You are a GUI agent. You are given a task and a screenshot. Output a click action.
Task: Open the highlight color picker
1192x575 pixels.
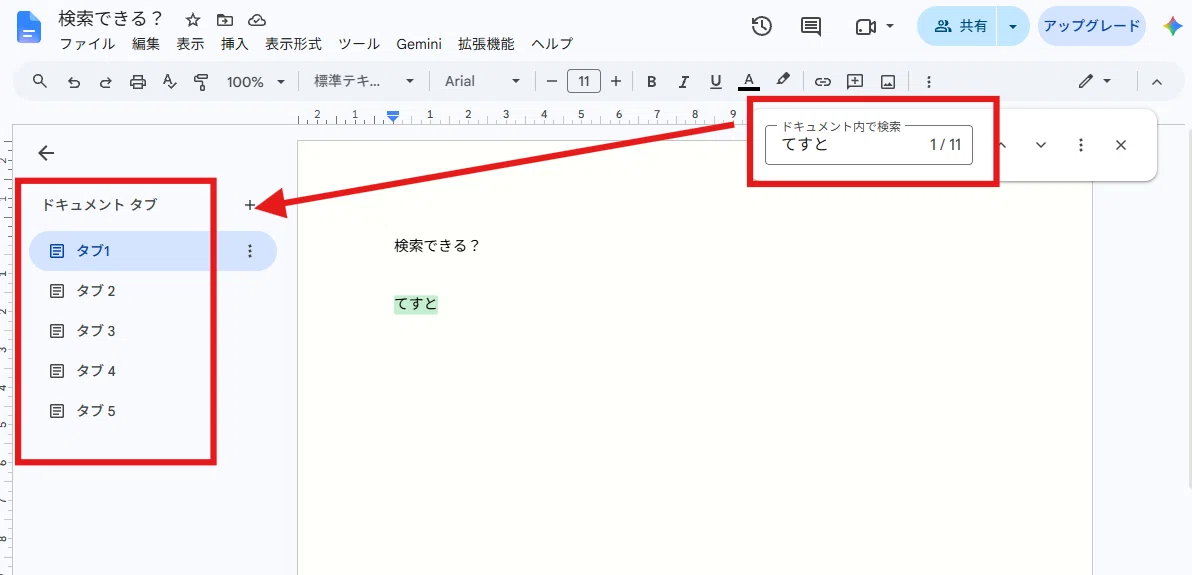point(783,80)
